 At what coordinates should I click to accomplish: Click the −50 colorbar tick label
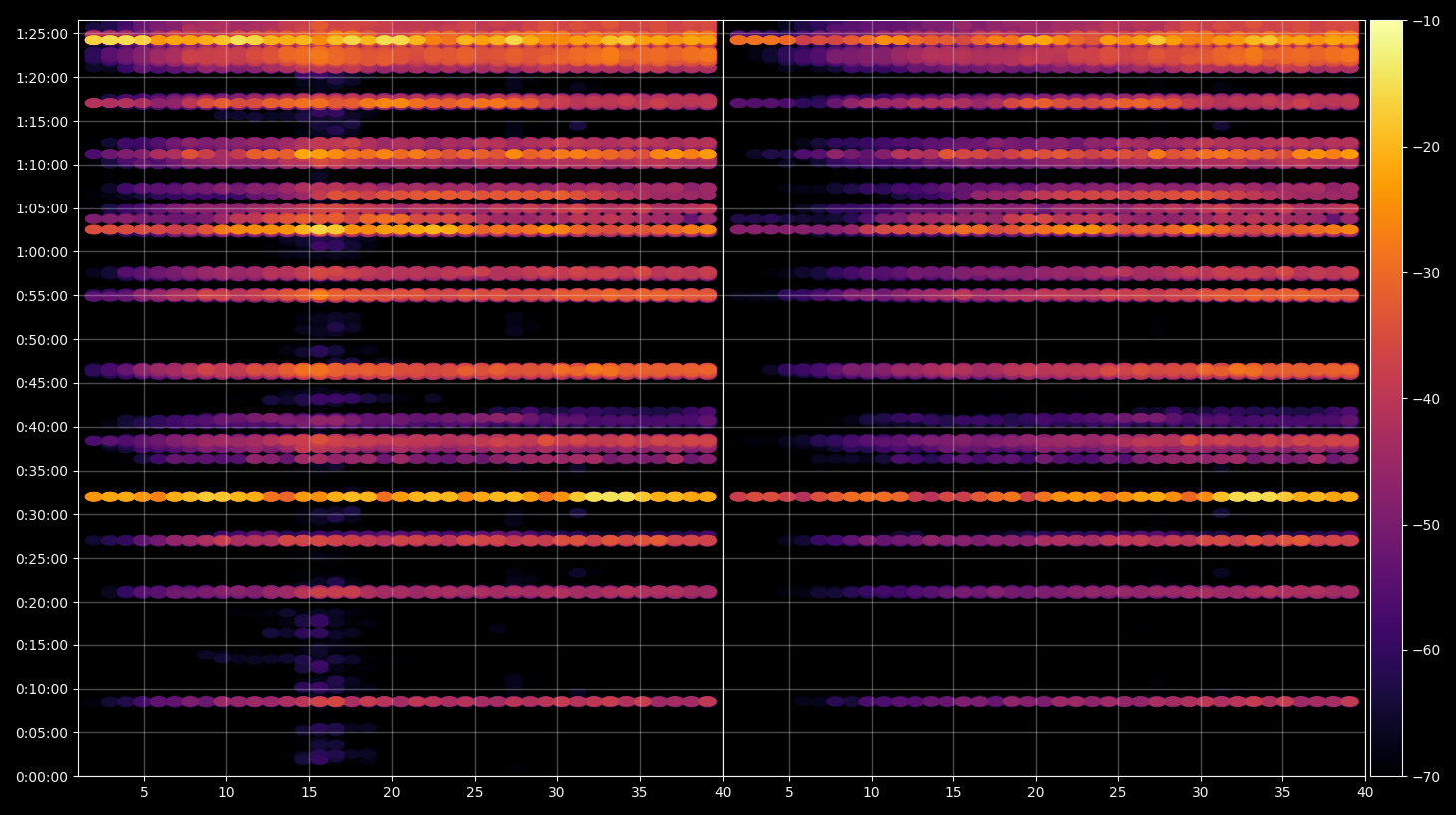click(1427, 525)
